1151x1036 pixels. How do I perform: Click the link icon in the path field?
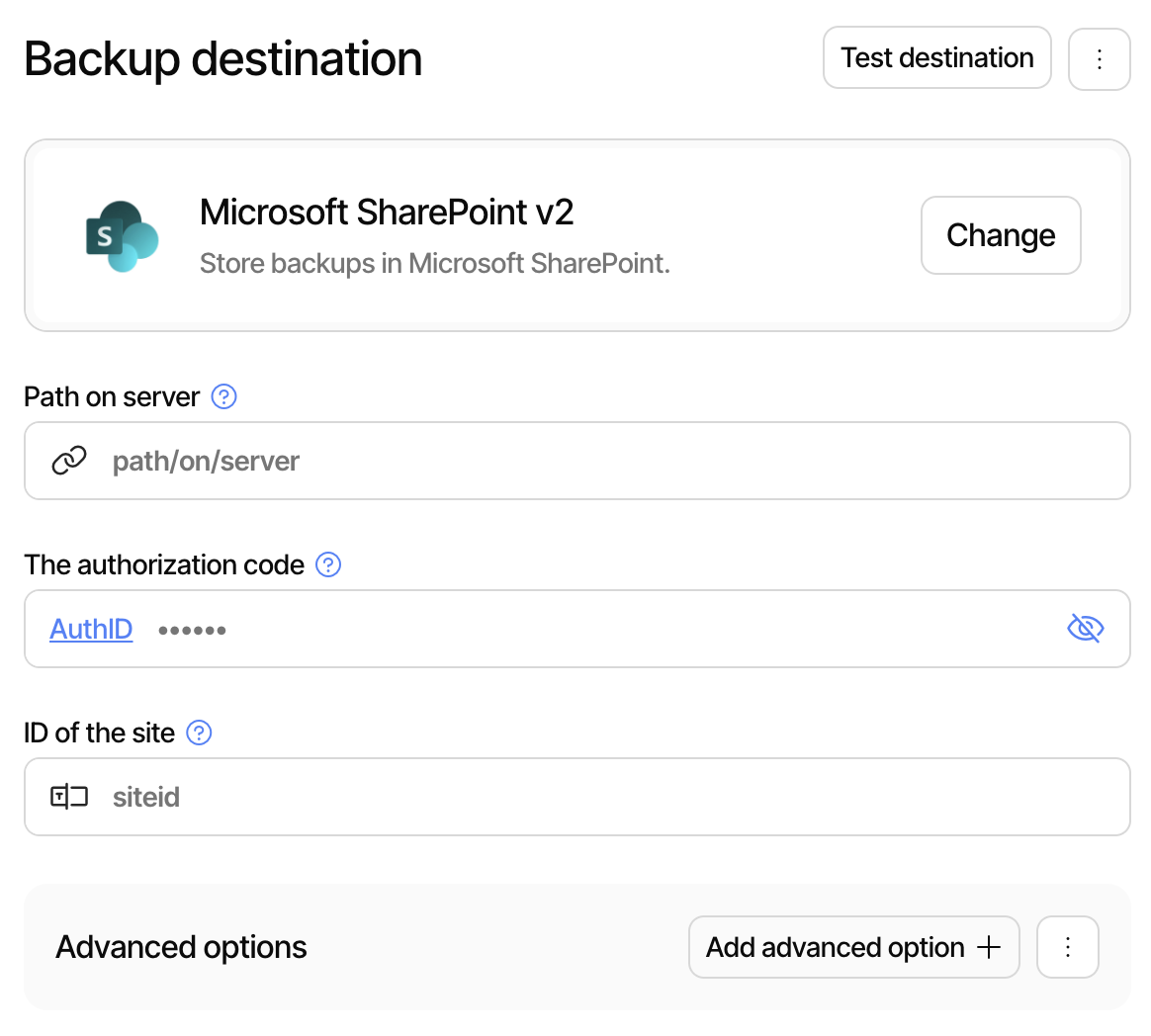point(68,461)
